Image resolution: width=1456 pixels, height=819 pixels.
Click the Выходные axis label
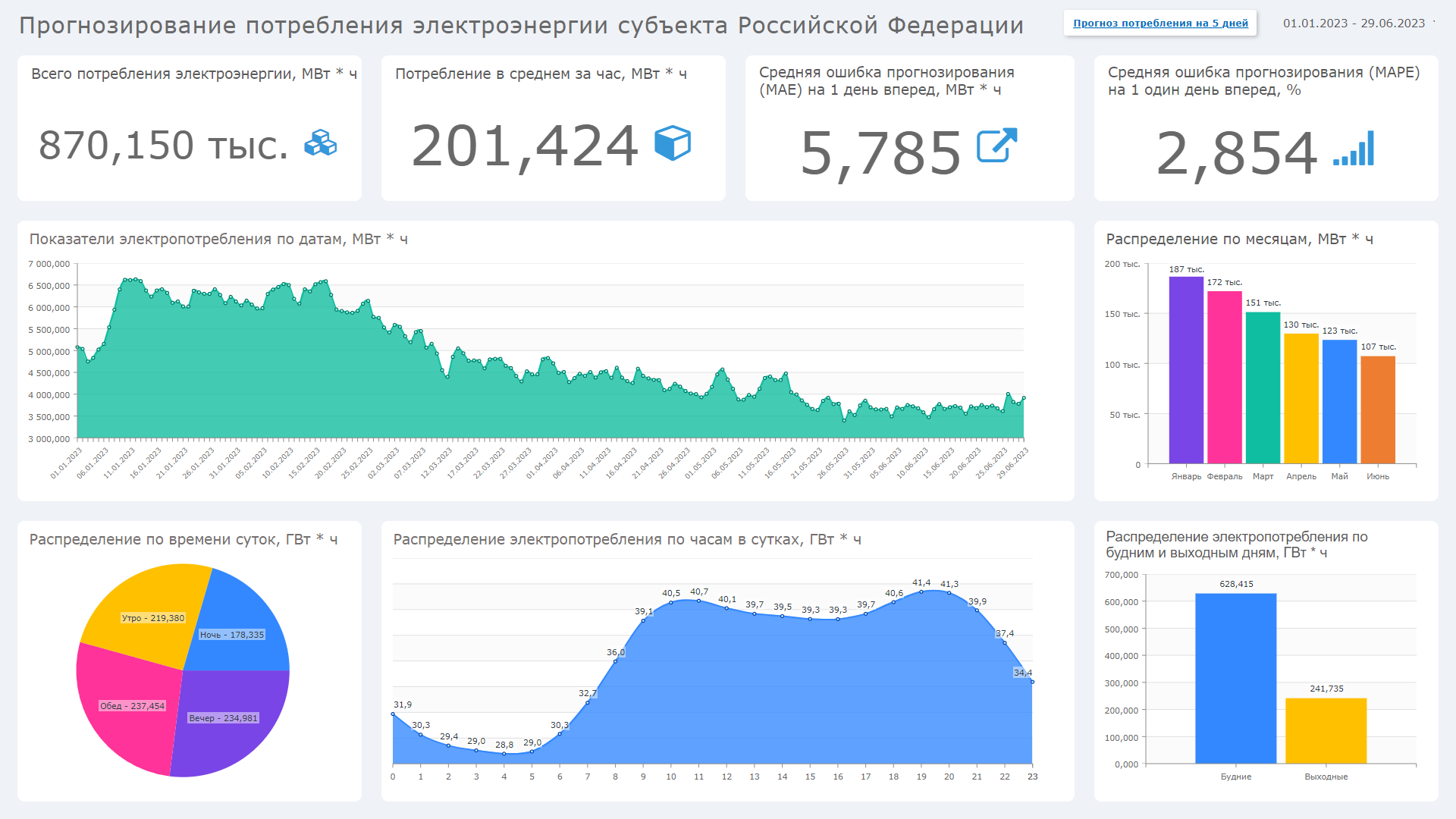coord(1326,777)
